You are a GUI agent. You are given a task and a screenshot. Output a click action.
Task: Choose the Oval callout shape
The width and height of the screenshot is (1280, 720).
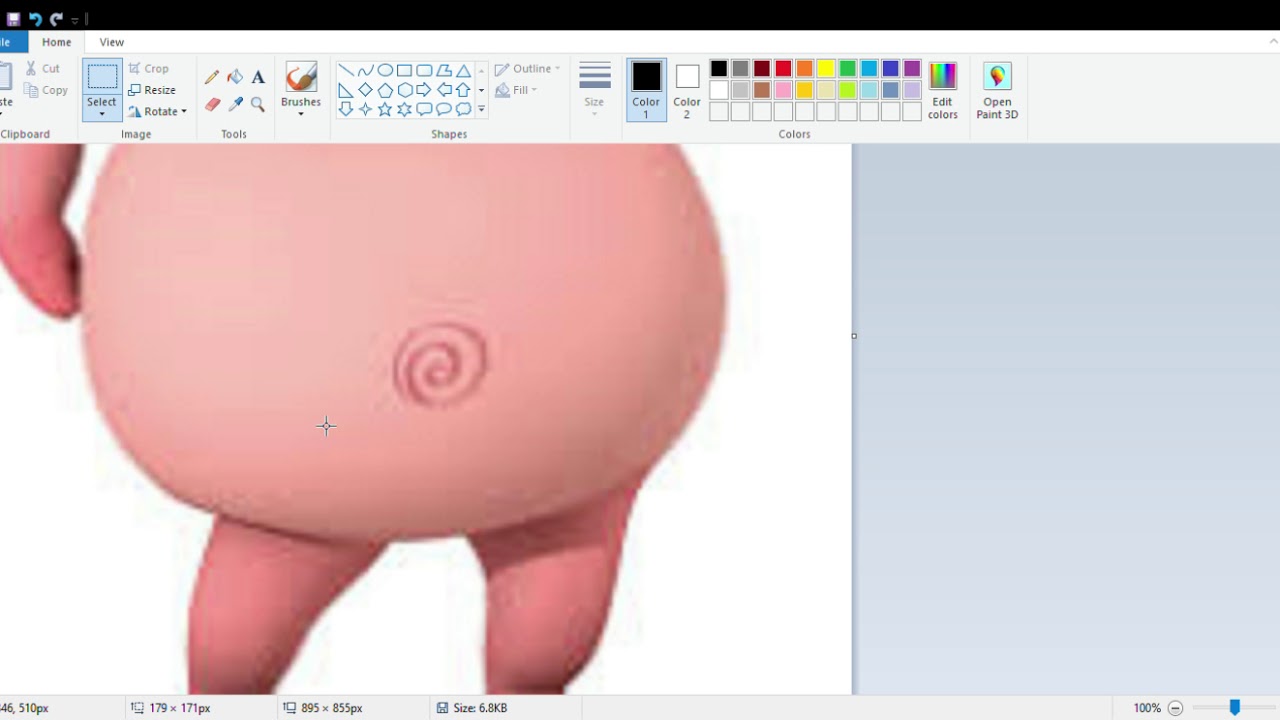(444, 109)
